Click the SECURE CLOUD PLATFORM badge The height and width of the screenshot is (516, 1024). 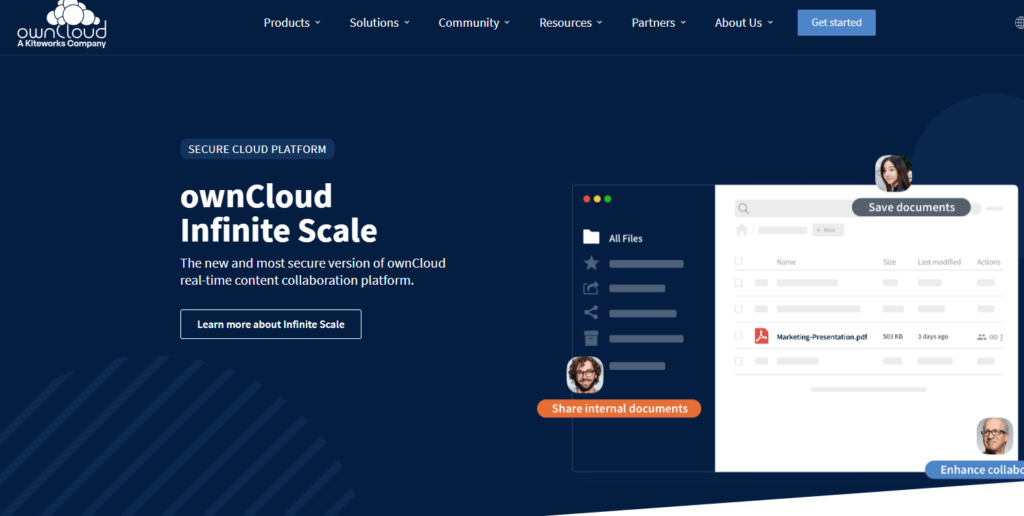[257, 149]
